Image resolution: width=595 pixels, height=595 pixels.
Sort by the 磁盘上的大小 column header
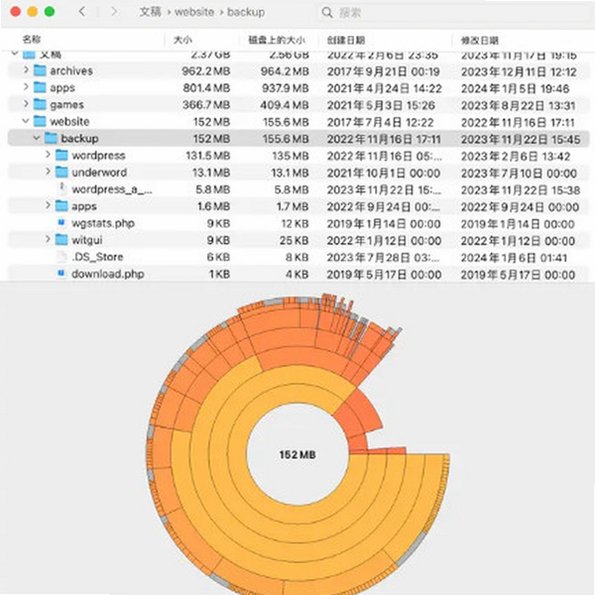click(276, 40)
